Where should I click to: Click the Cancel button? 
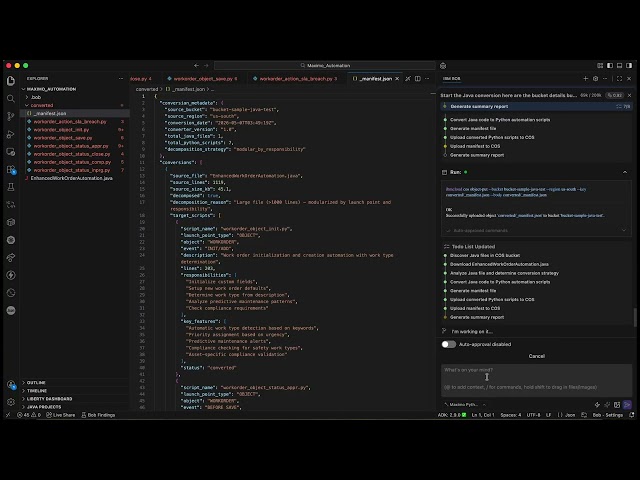coord(536,356)
